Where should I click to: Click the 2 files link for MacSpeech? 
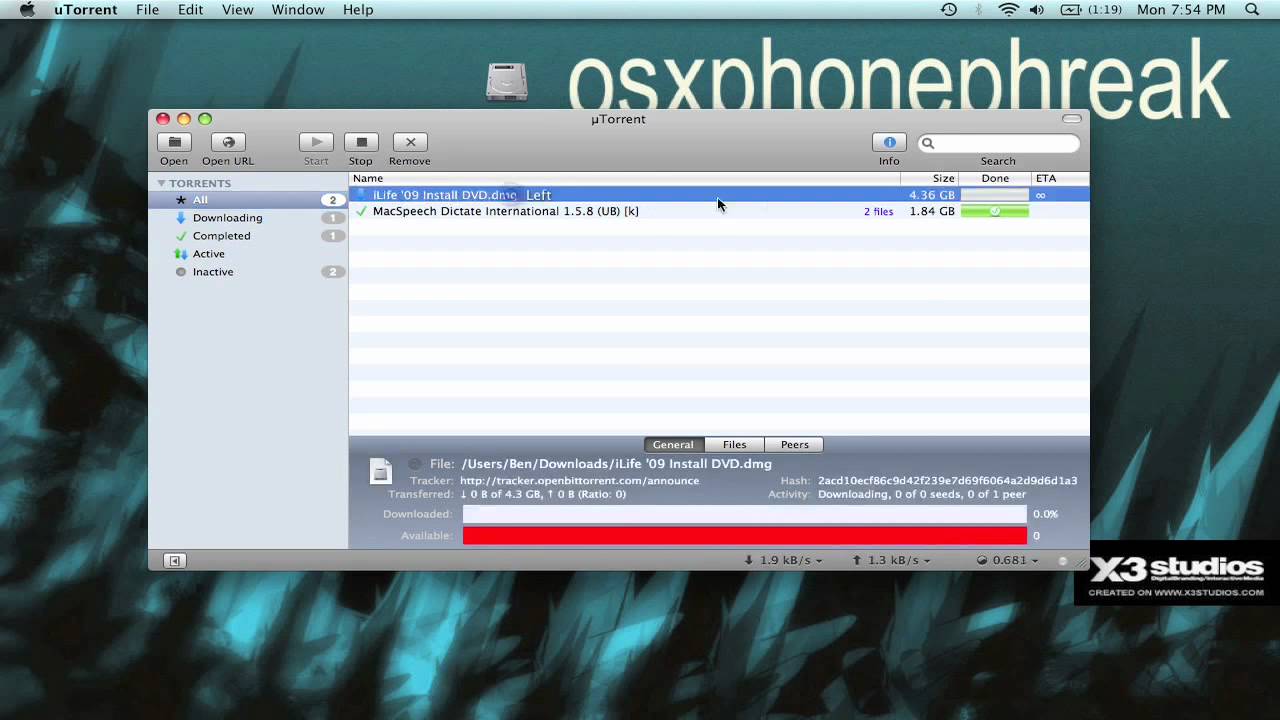879,212
